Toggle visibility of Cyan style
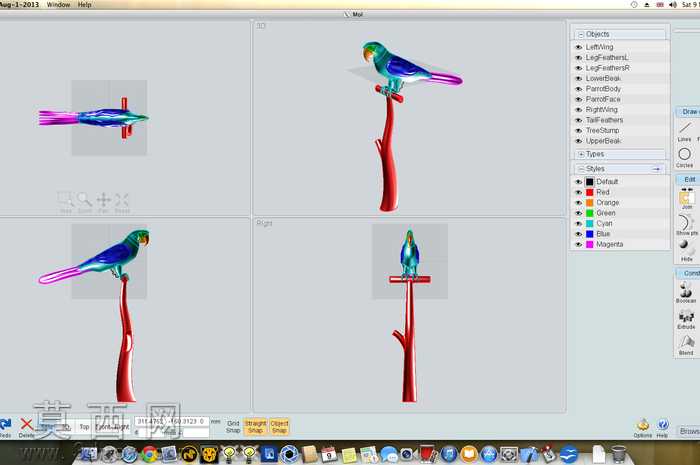This screenshot has height=465, width=700. click(x=579, y=224)
